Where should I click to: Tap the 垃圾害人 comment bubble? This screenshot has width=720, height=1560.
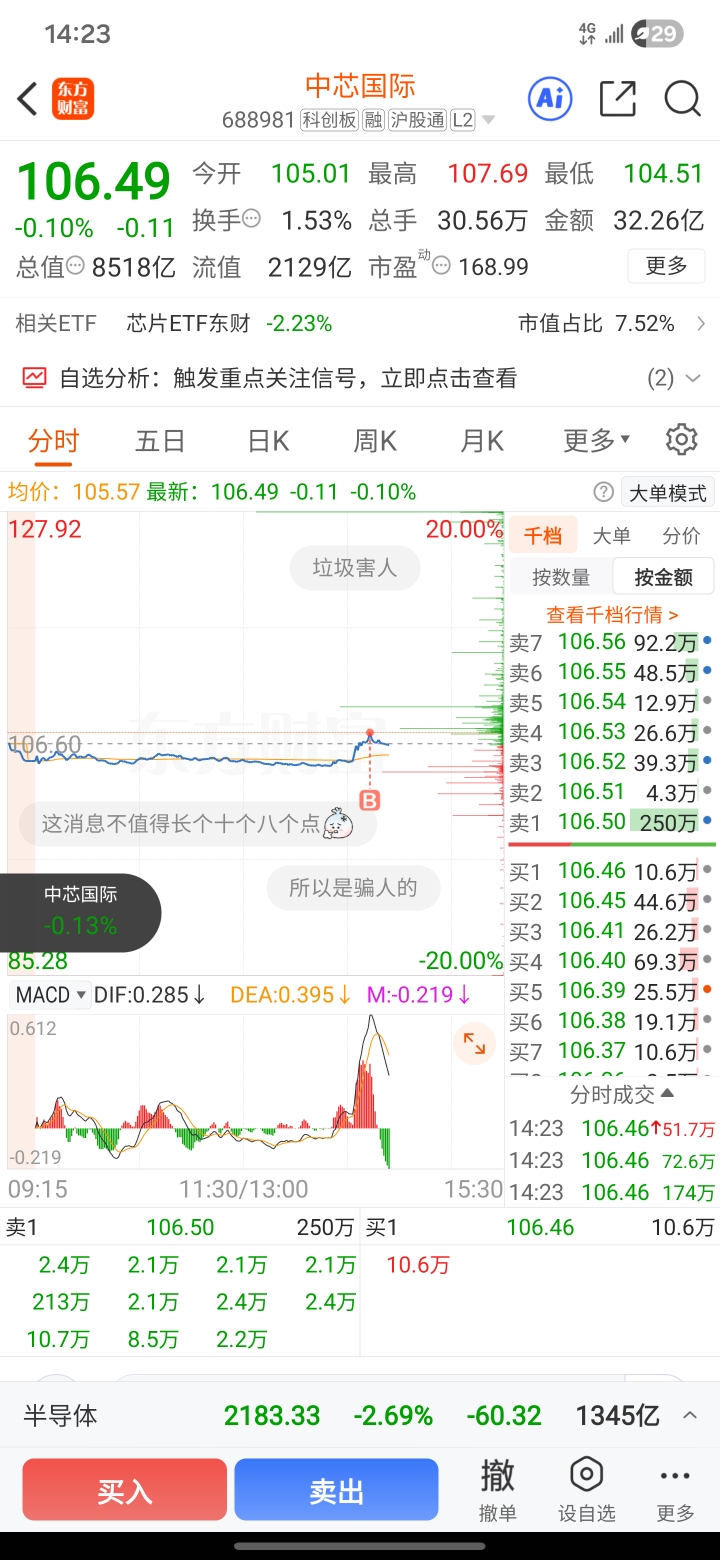point(355,568)
